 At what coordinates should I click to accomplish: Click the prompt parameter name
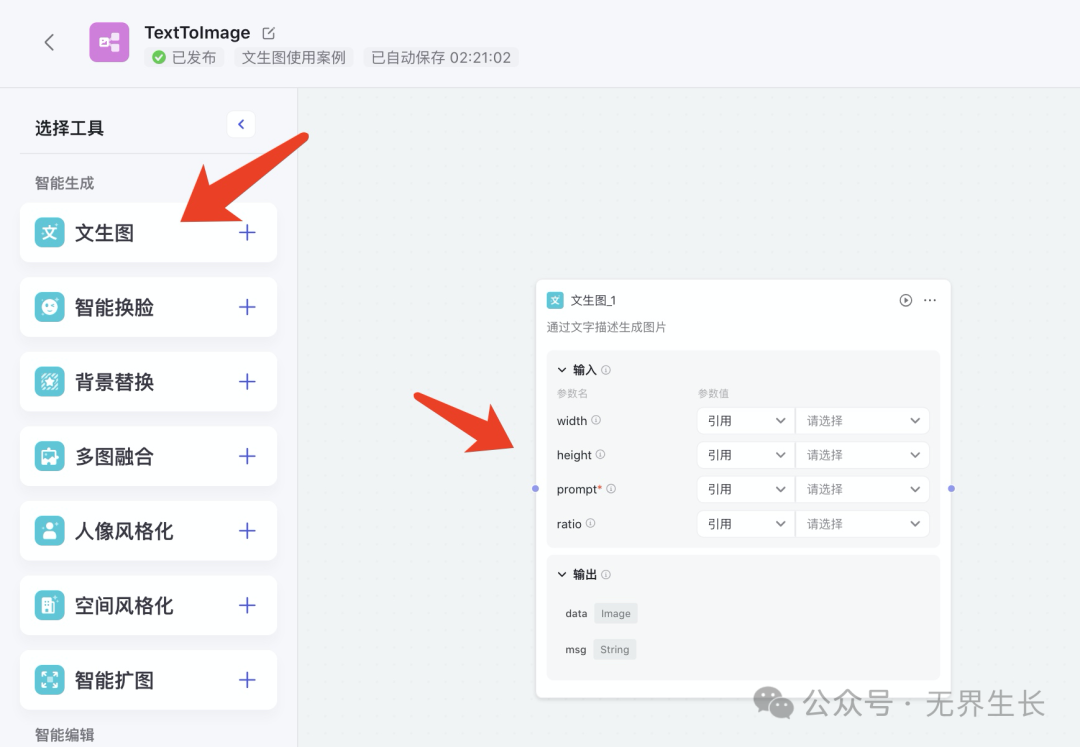pyautogui.click(x=577, y=490)
